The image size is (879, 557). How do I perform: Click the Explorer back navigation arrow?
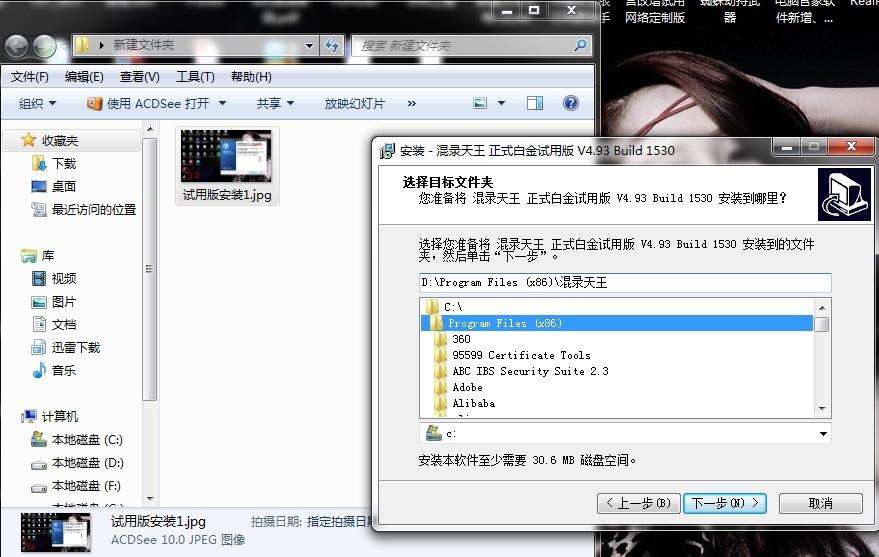click(16, 46)
